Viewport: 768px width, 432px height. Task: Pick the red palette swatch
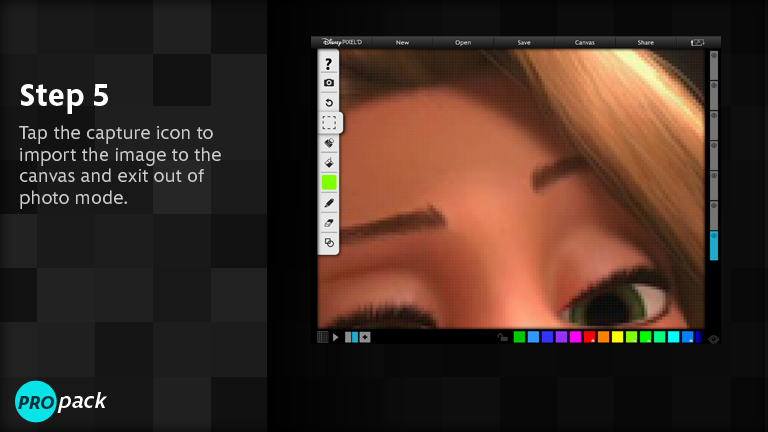[x=589, y=336]
